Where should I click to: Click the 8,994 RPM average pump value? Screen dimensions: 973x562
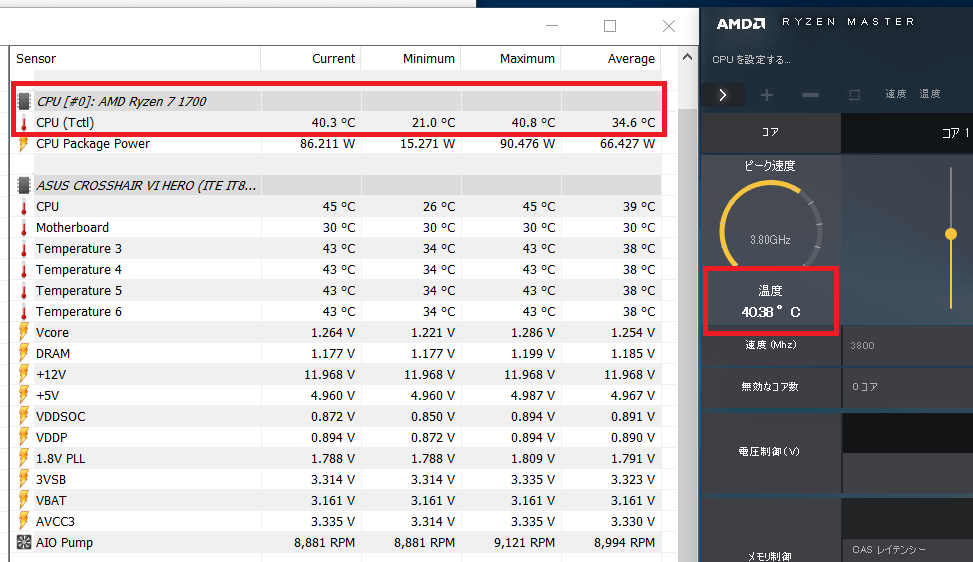tap(624, 543)
